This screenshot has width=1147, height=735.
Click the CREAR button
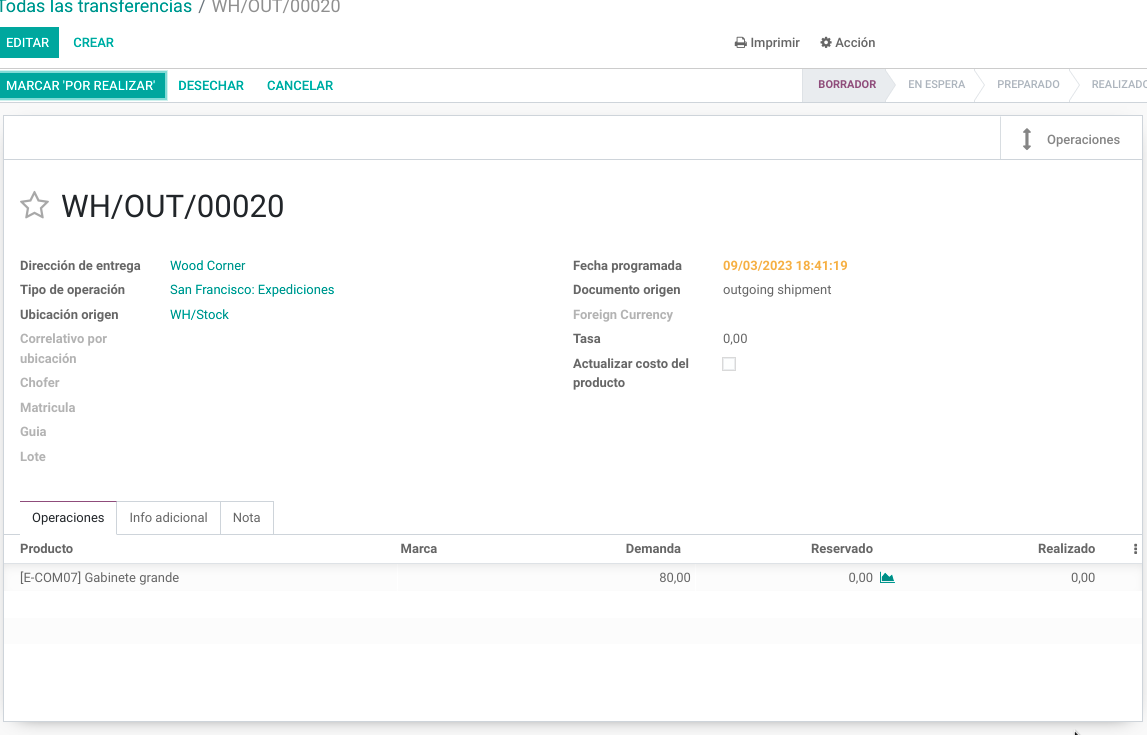tap(94, 42)
